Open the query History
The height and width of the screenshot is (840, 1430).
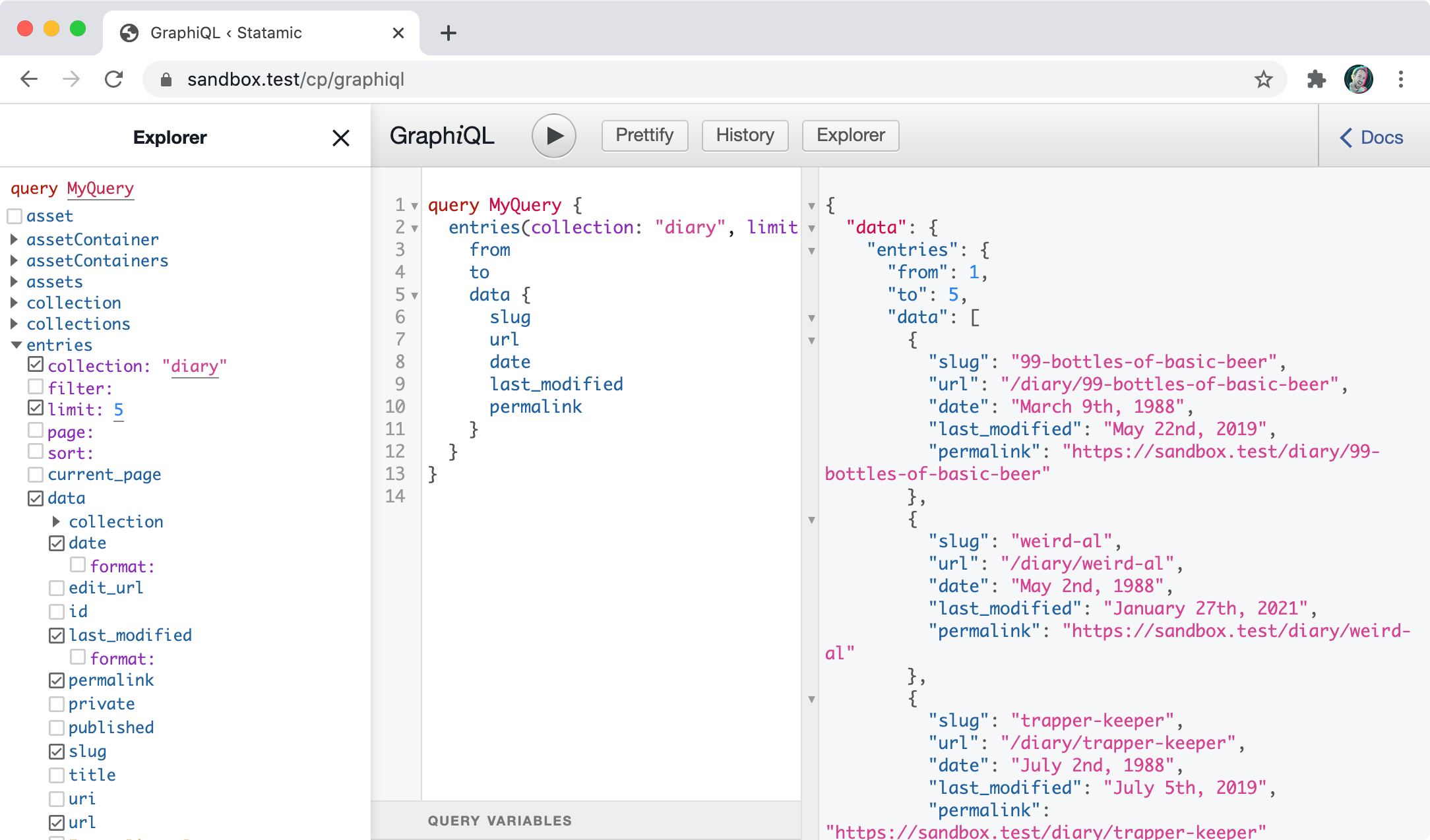(745, 135)
